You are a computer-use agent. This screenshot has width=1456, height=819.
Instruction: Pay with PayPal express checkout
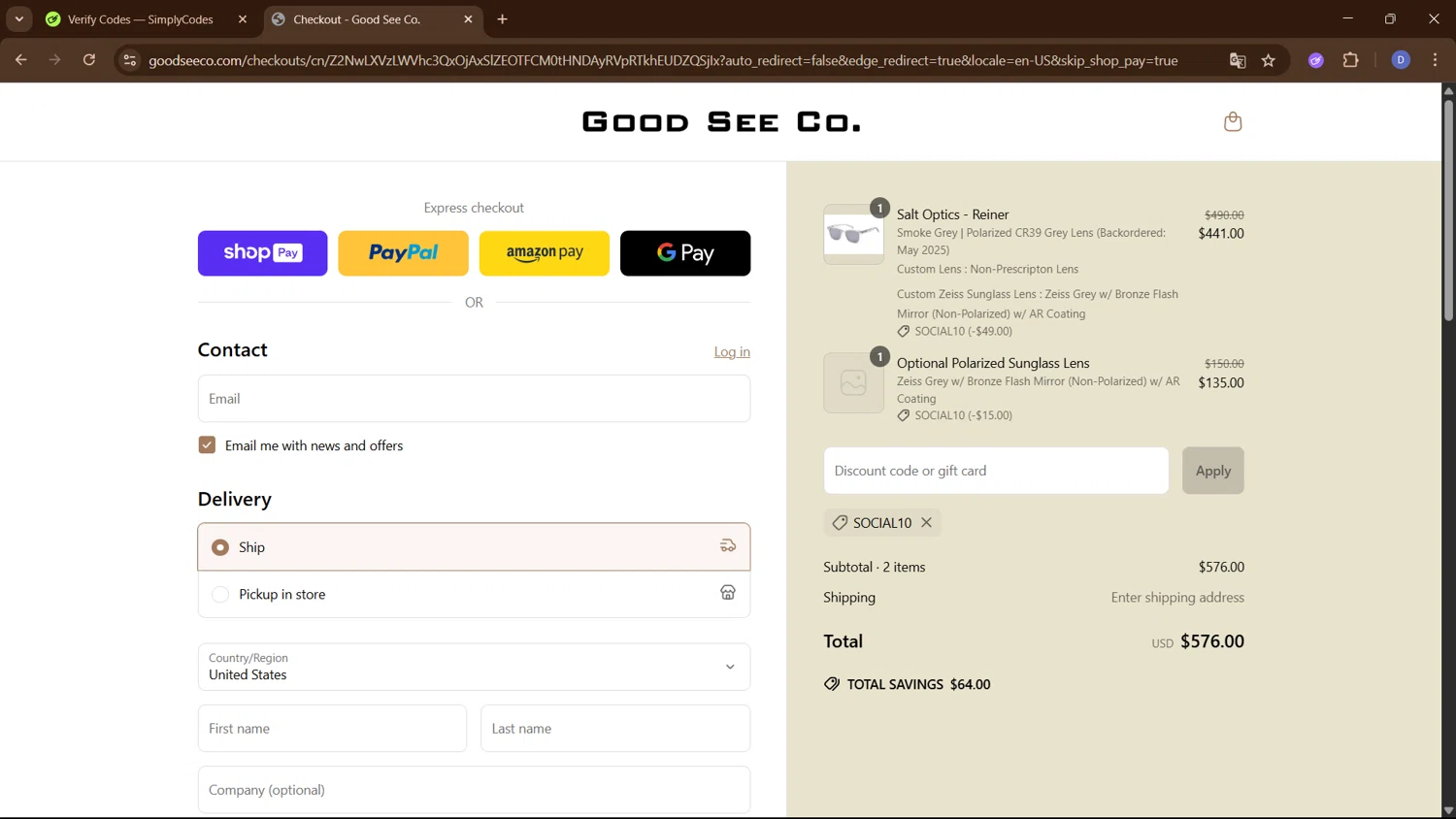pyautogui.click(x=403, y=253)
